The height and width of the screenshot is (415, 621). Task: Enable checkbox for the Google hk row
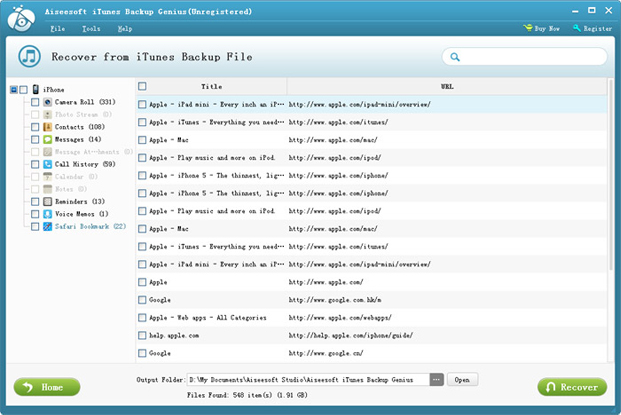(x=142, y=300)
